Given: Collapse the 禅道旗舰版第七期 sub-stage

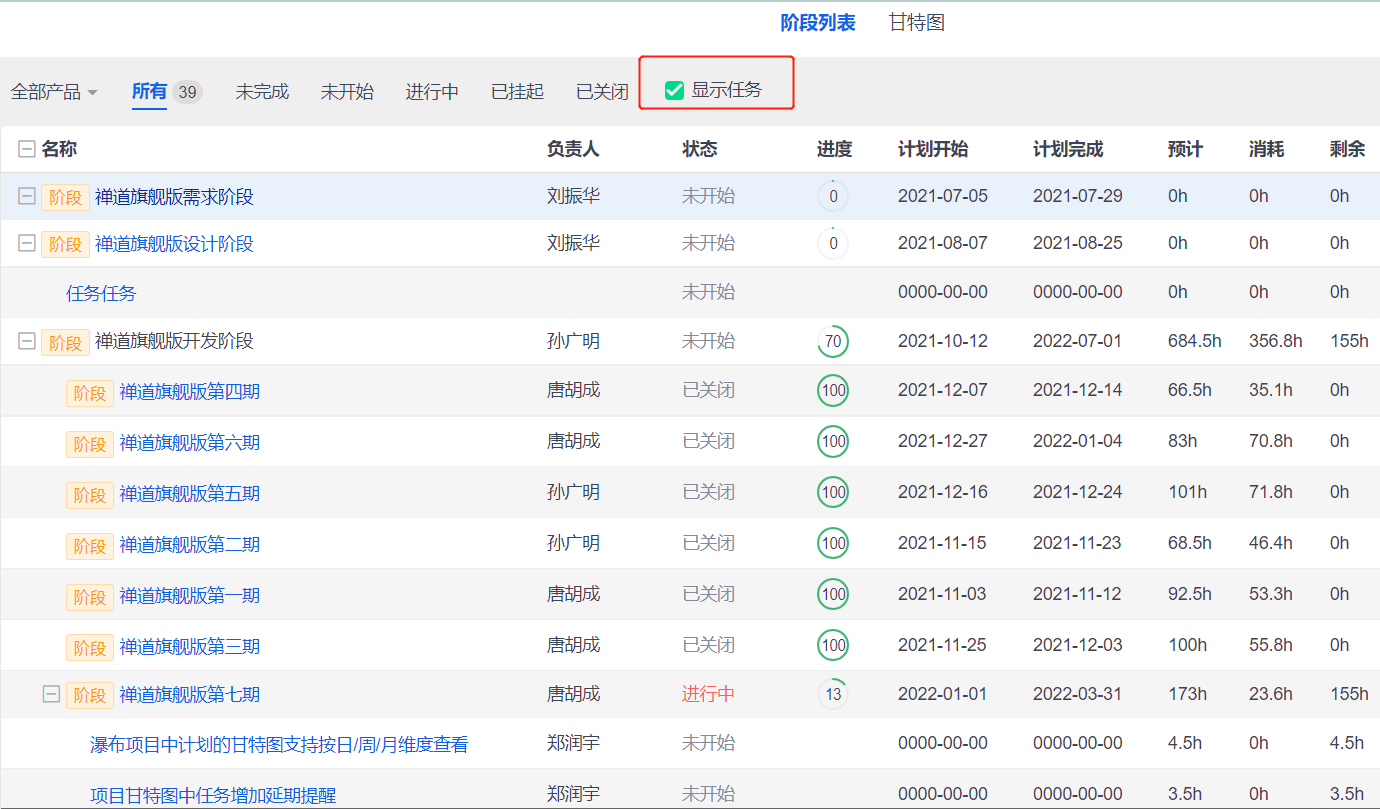Looking at the screenshot, I should (51, 694).
